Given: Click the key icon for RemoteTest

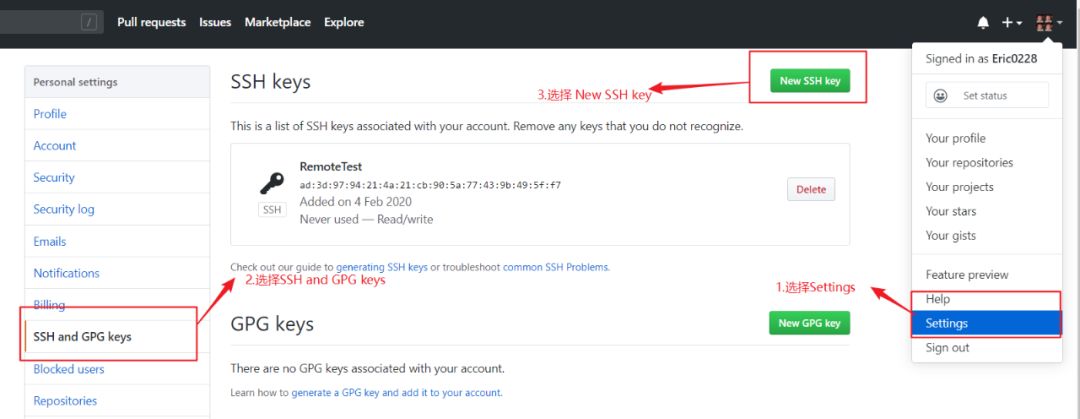Looking at the screenshot, I should coord(271,183).
